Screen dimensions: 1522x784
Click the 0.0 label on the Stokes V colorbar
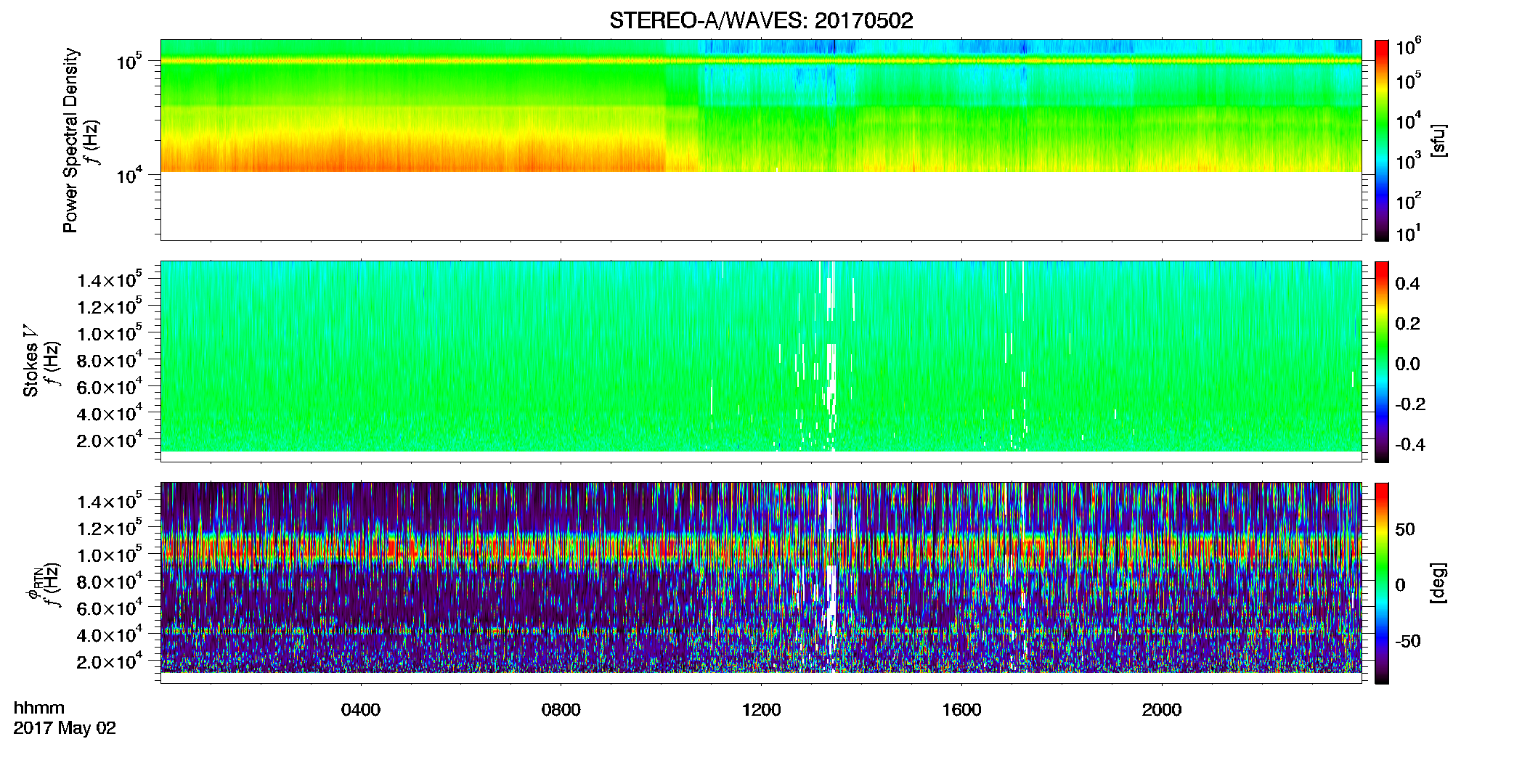pyautogui.click(x=1407, y=364)
